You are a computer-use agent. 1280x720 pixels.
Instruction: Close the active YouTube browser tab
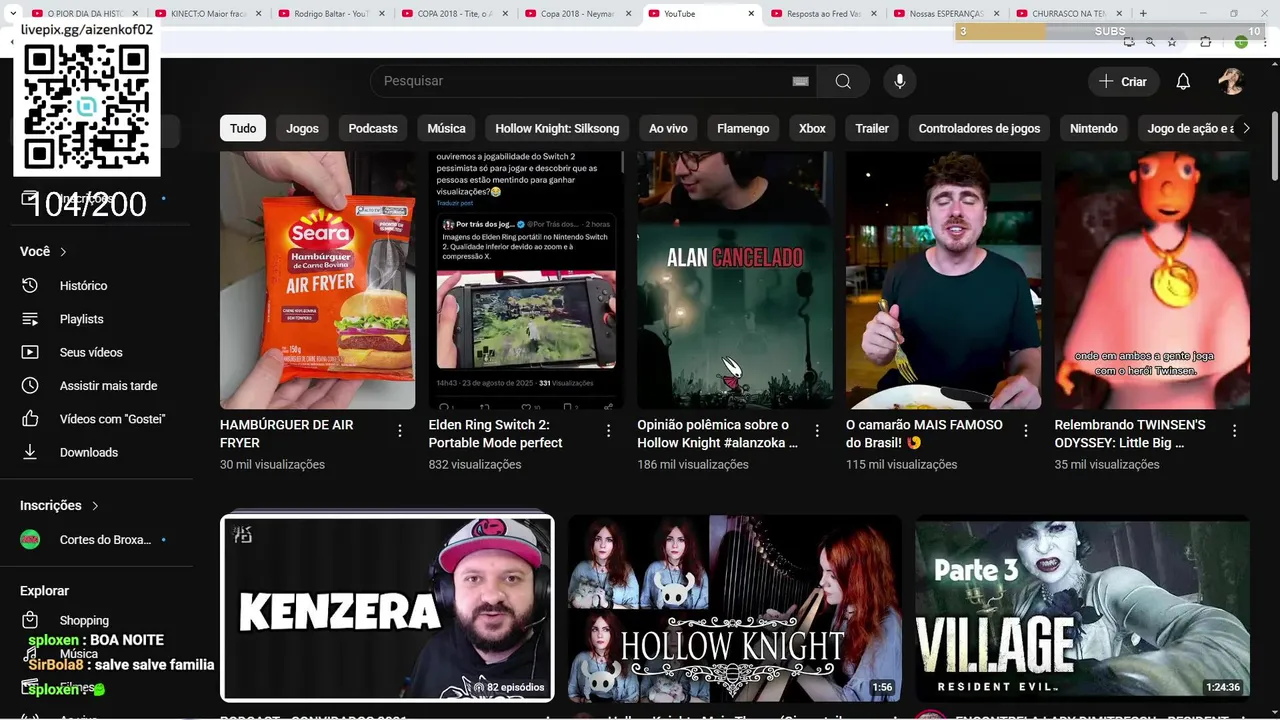751,14
